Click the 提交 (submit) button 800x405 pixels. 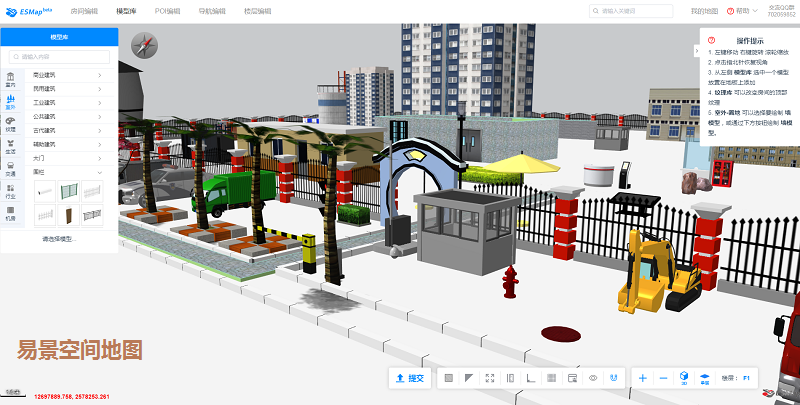pos(410,378)
